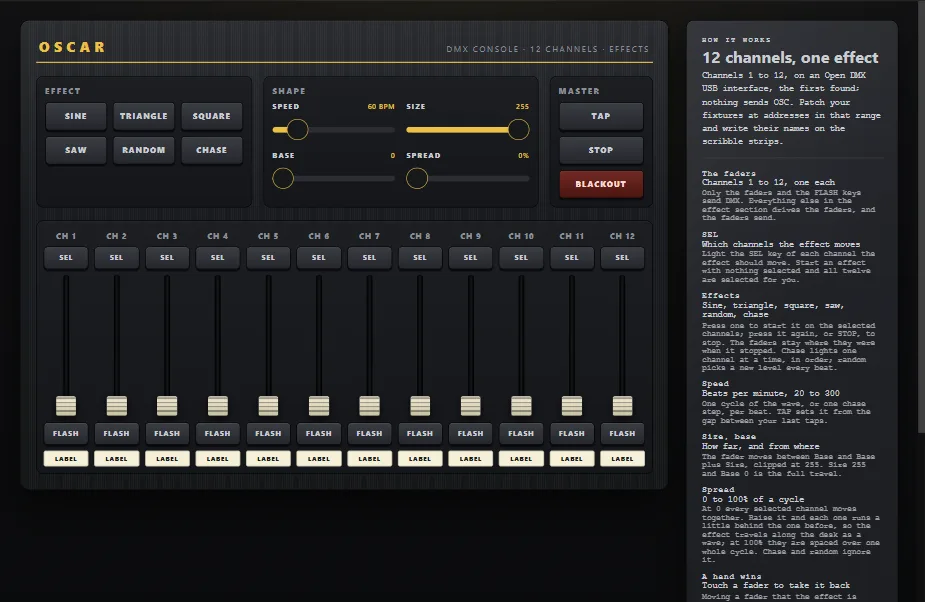925x602 pixels.
Task: Click the SPEED slider knob
Action: point(297,129)
